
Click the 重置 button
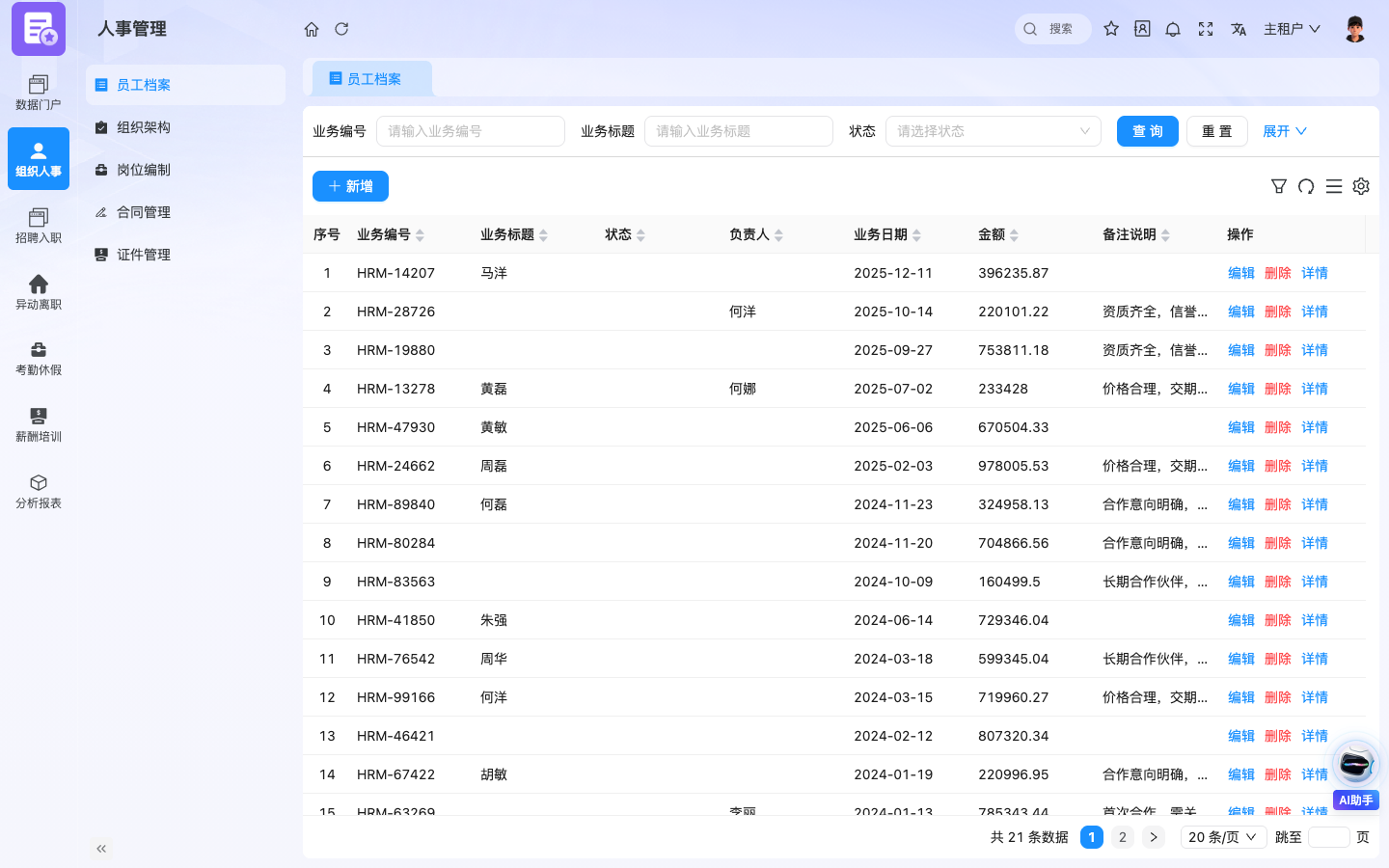pyautogui.click(x=1217, y=131)
